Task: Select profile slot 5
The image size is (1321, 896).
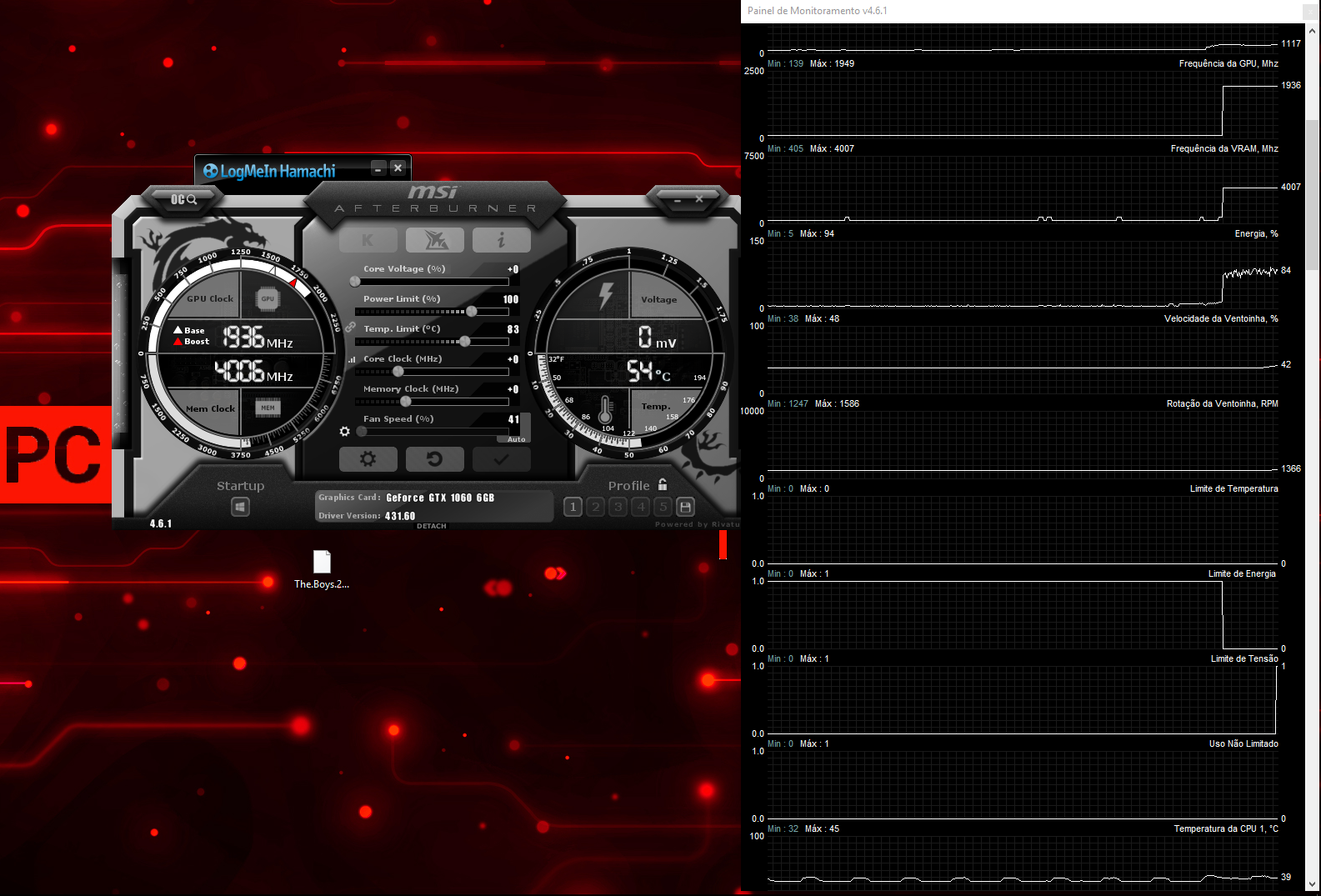Action: pyautogui.click(x=663, y=507)
